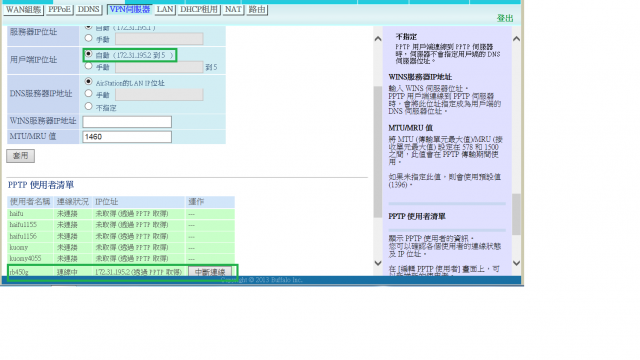Image resolution: width=640 pixels, height=360 pixels.
Task: Click 中斷連線 to disconnect rb450g
Action: click(210, 271)
